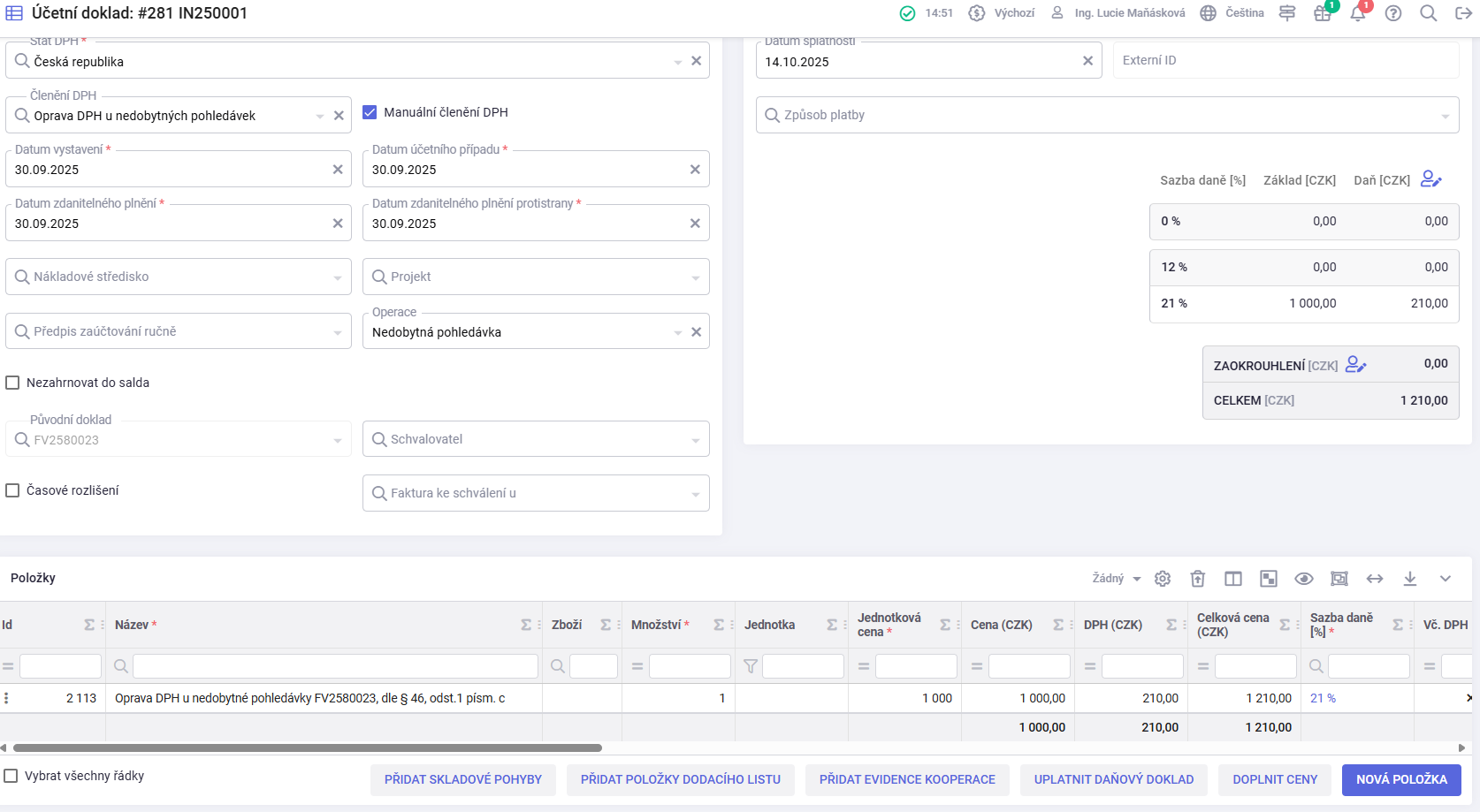
Task: Open the help question mark icon
Action: (x=1393, y=13)
